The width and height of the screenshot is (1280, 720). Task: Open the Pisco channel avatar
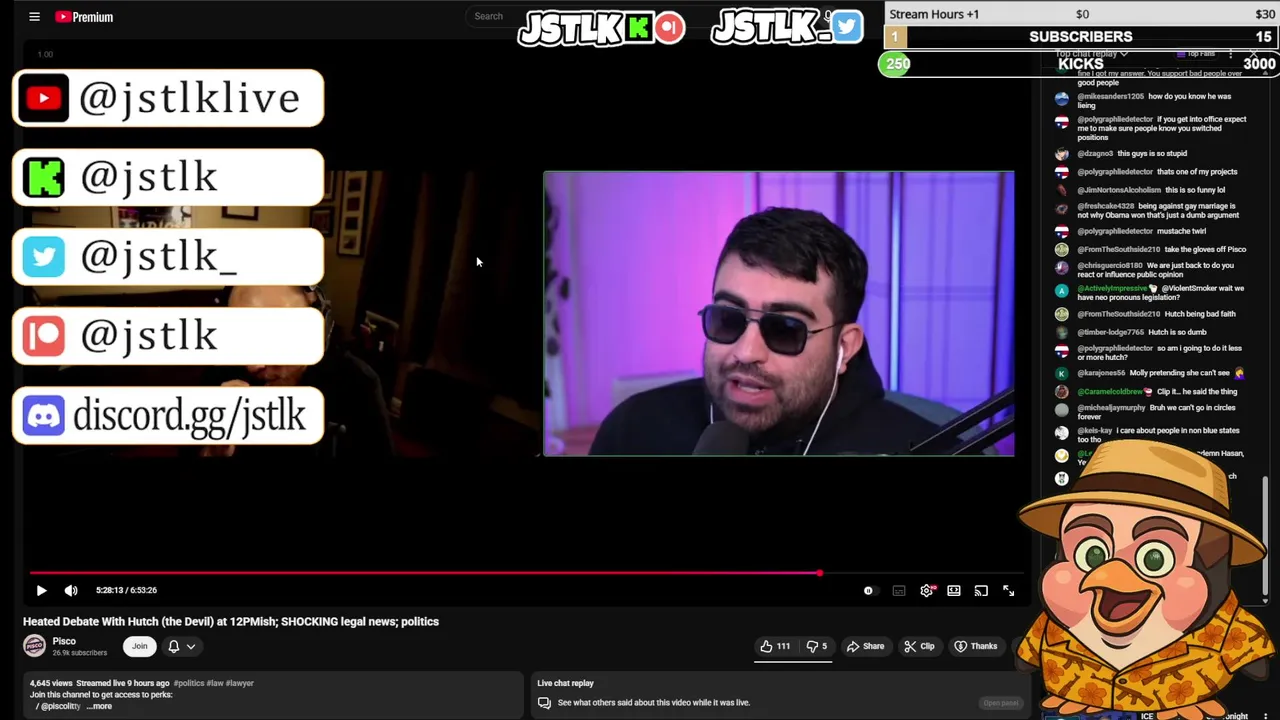click(x=35, y=646)
